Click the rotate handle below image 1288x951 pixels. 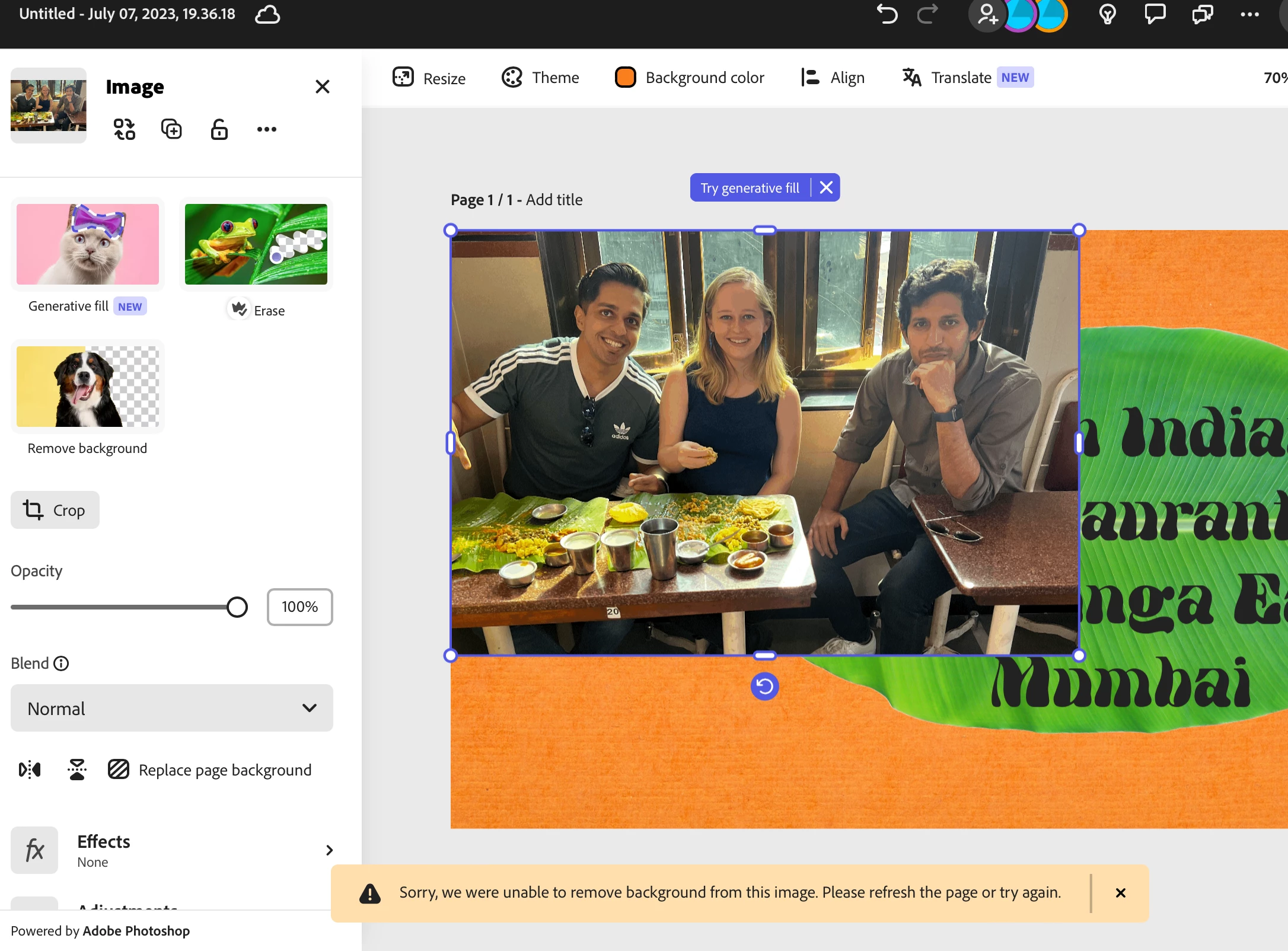point(764,687)
